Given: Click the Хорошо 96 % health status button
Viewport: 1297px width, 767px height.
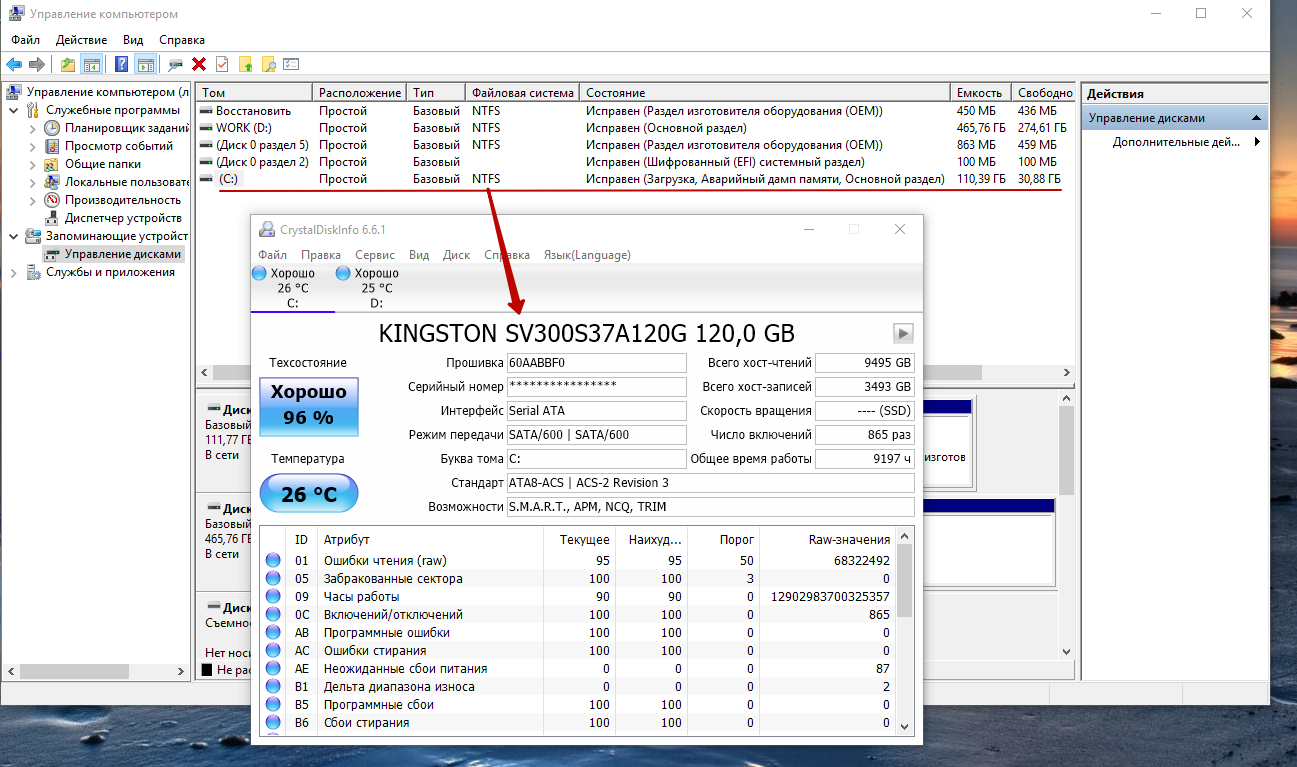Looking at the screenshot, I should pyautogui.click(x=308, y=406).
